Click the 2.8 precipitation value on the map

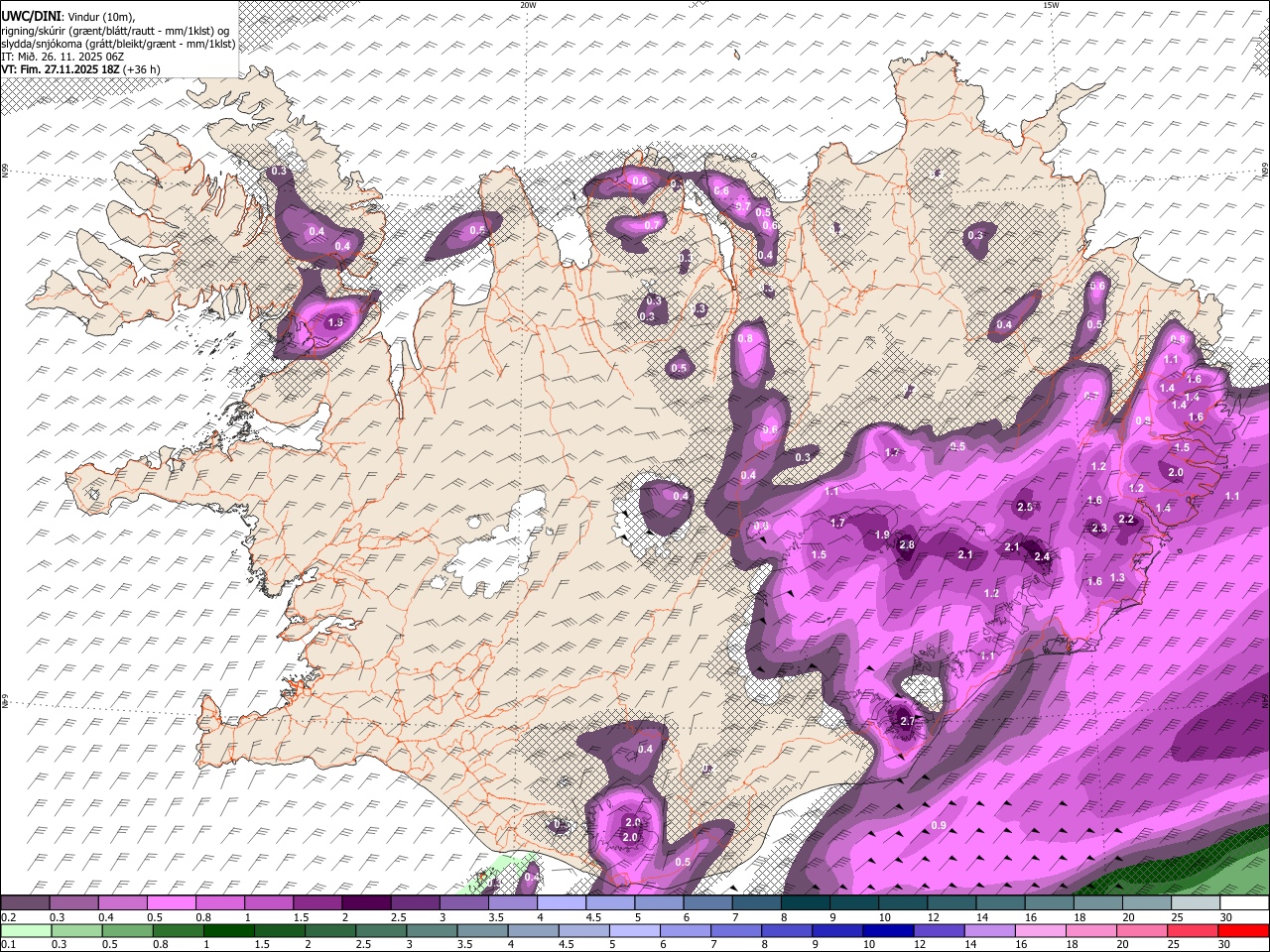(907, 544)
